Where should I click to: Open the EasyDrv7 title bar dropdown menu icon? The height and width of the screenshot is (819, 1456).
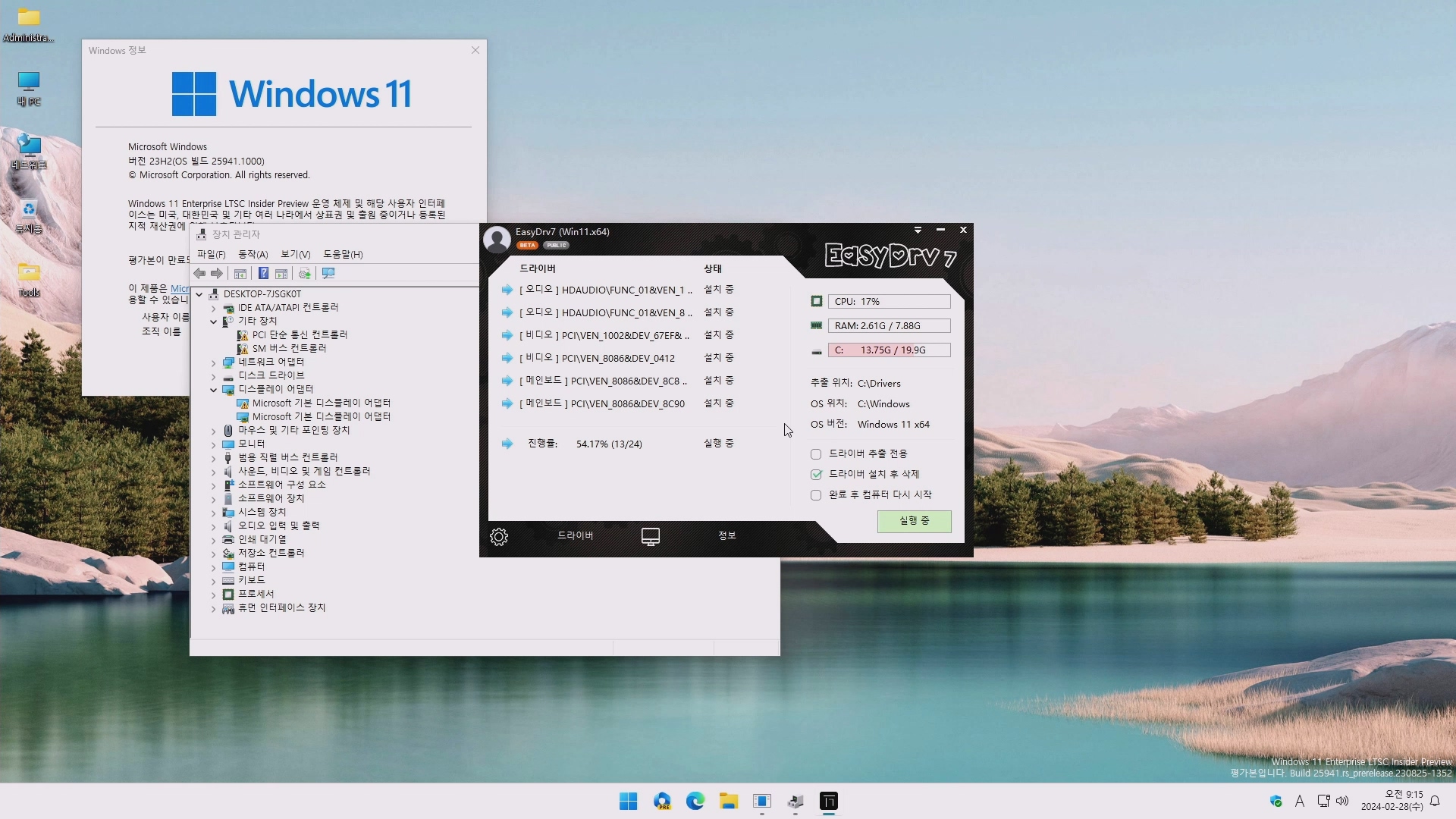pyautogui.click(x=918, y=230)
